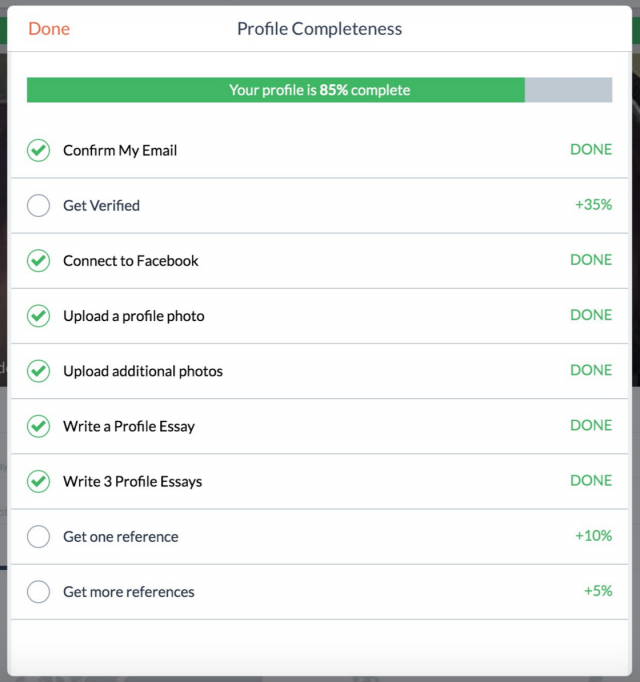Click green checkmark beside Write a Profile Essay
The height and width of the screenshot is (682, 640).
(x=38, y=426)
